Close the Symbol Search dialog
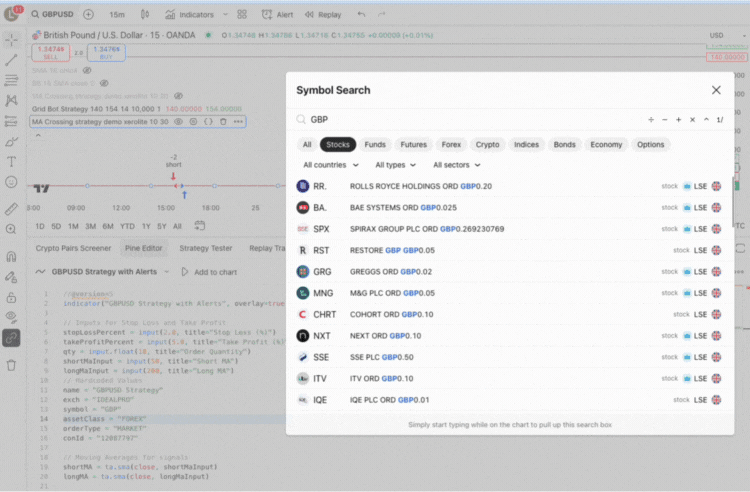750x492 pixels. click(x=716, y=90)
